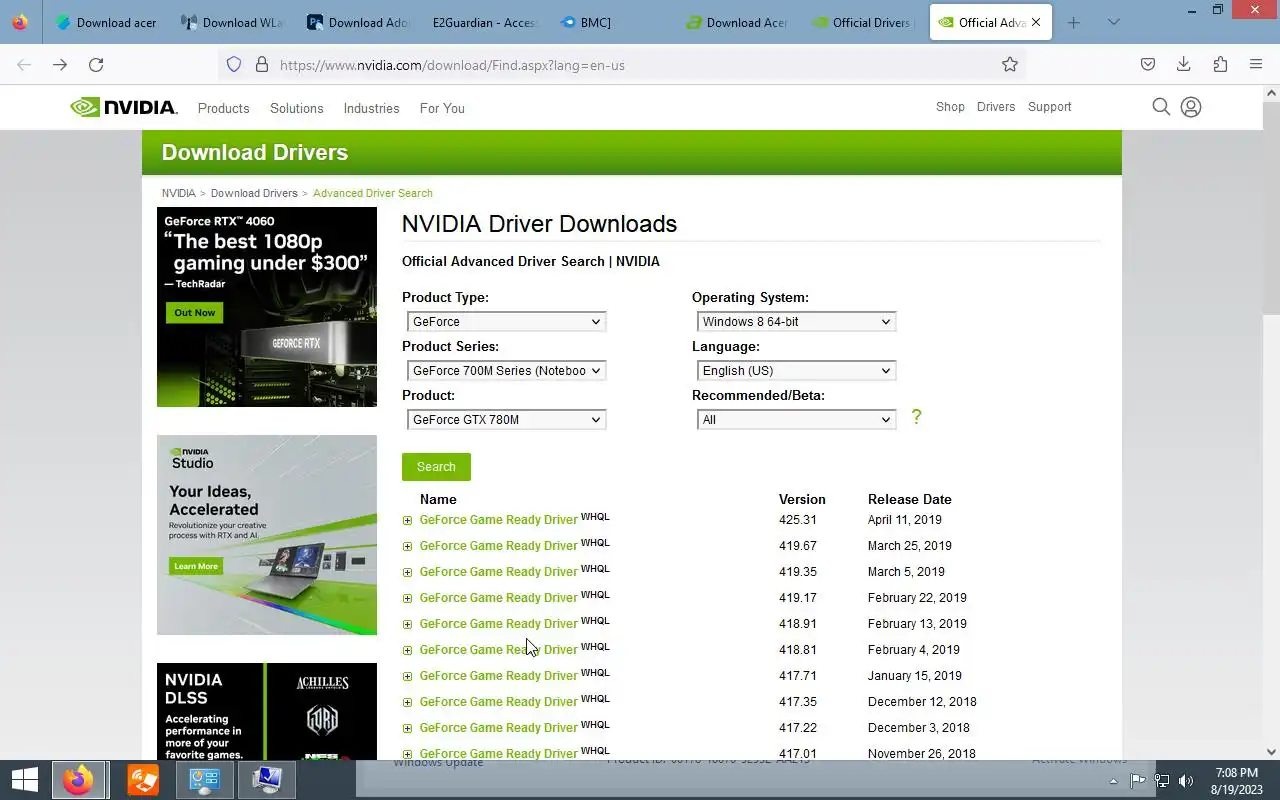Image resolution: width=1280 pixels, height=800 pixels.
Task: Click the Out Now button in RTX 4060 ad
Action: (x=195, y=312)
